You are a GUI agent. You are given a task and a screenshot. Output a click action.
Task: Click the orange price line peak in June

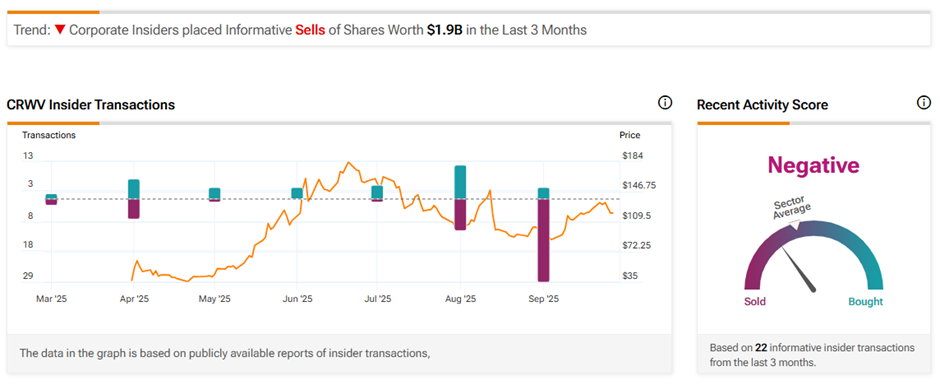348,163
